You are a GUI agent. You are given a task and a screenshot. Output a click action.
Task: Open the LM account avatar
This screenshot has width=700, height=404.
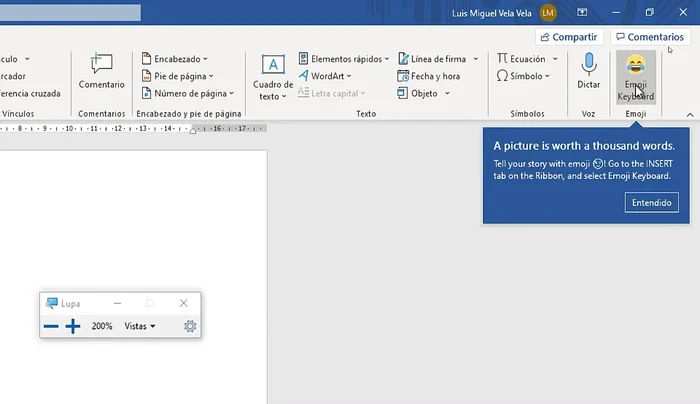point(548,13)
